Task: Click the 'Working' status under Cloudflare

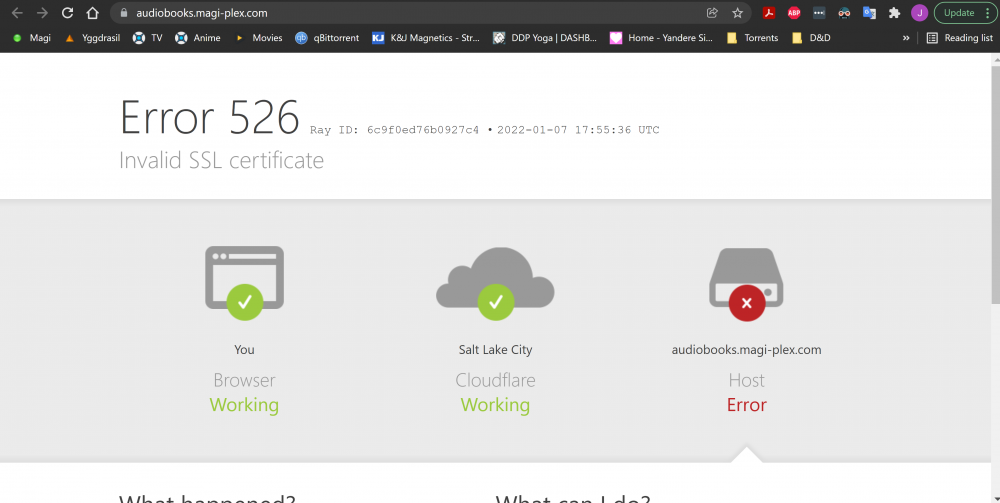Action: (495, 405)
